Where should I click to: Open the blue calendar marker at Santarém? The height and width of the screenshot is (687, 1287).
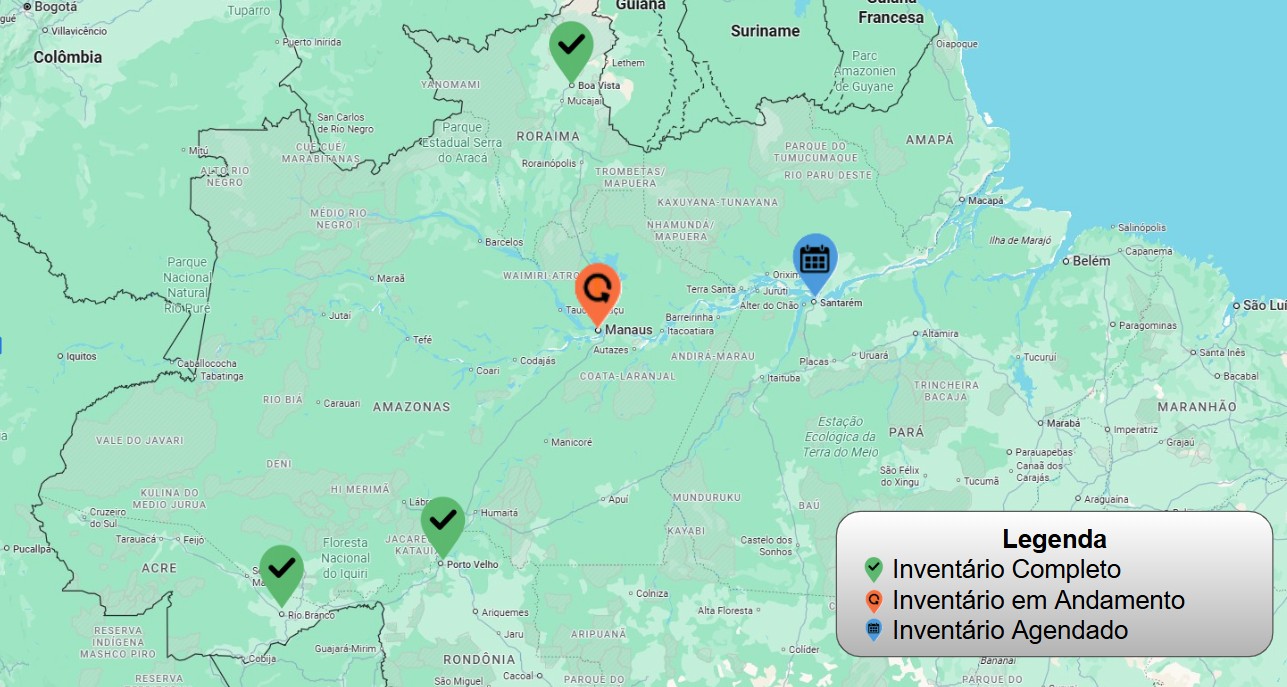tap(815, 259)
